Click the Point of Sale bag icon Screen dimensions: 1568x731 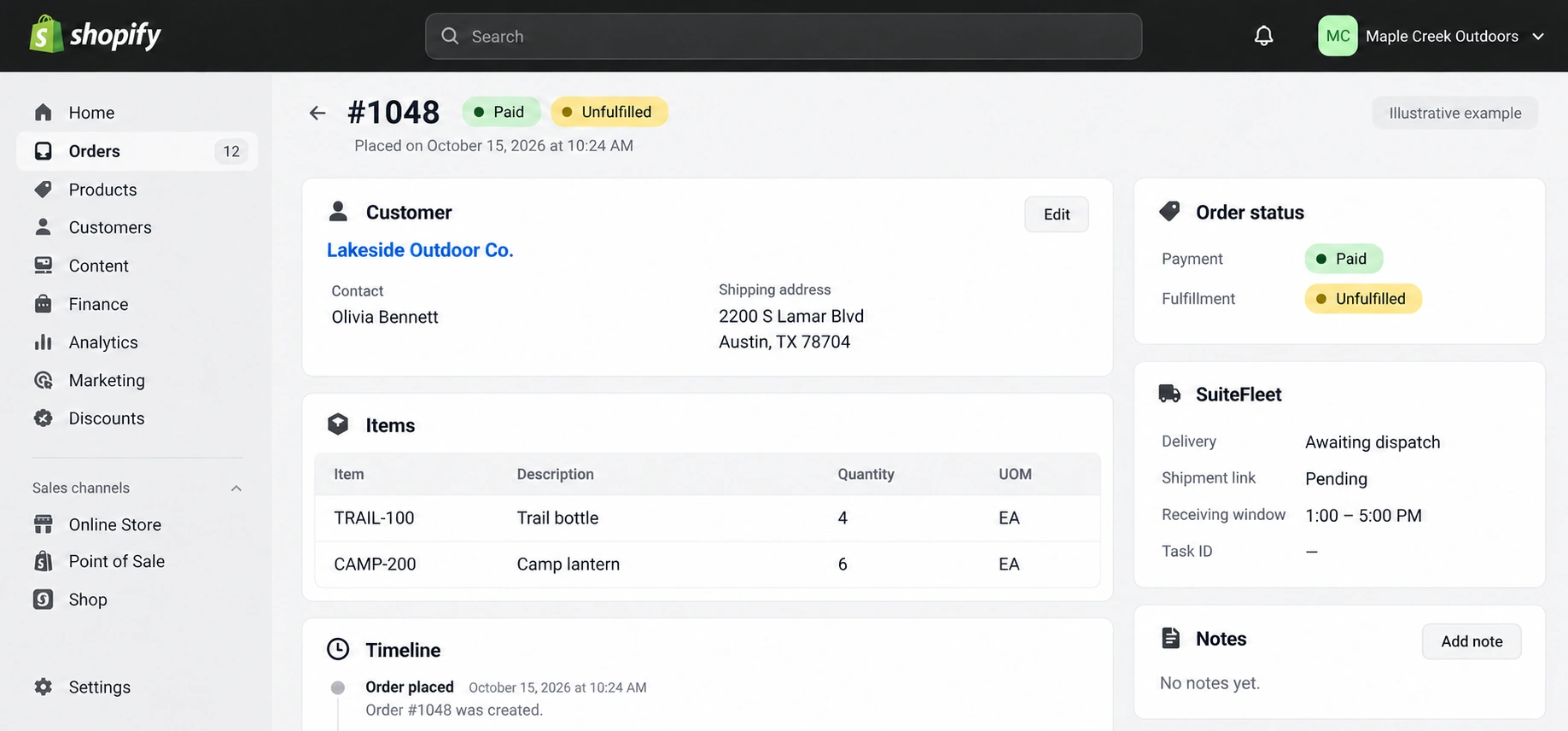[44, 561]
